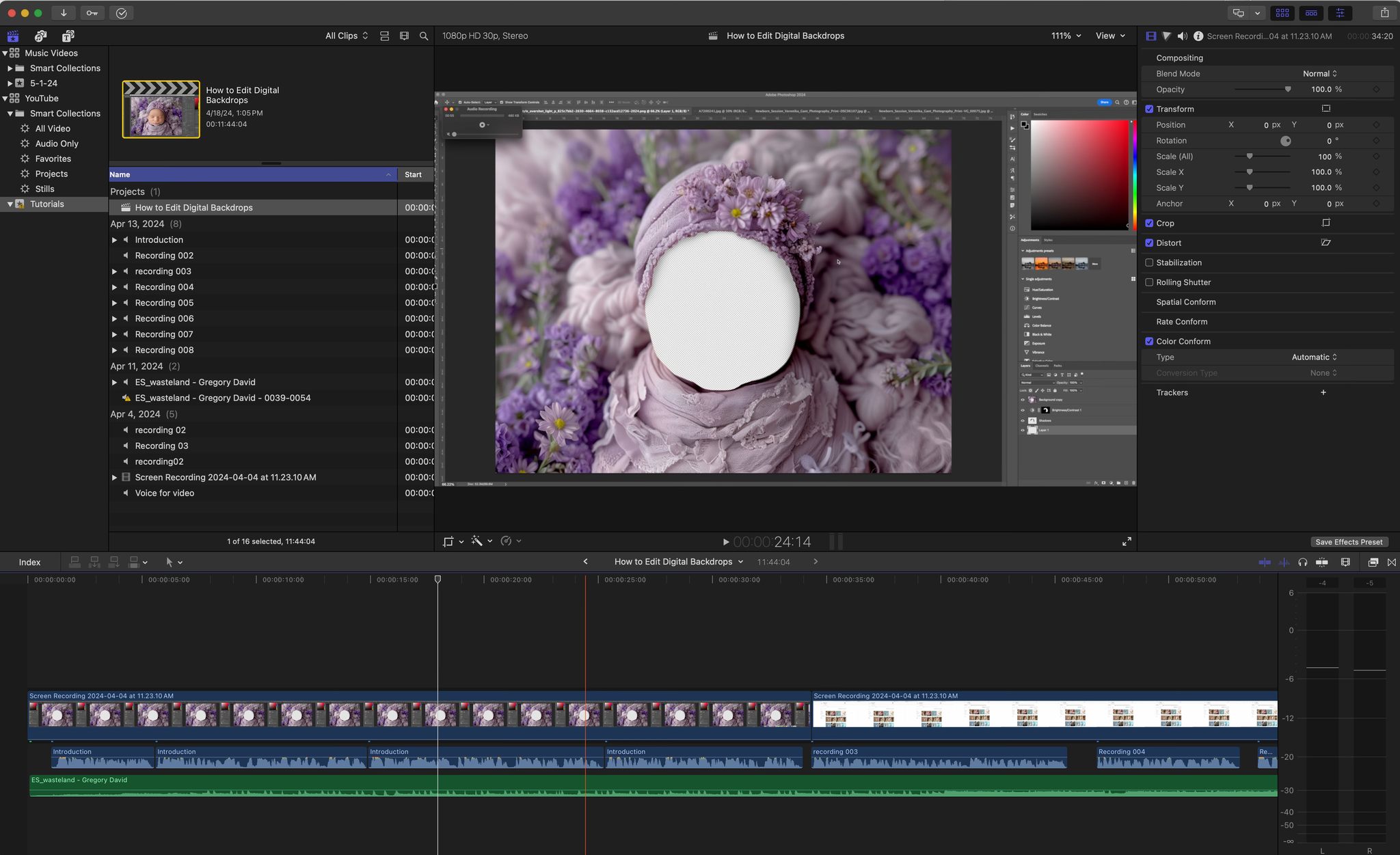Click the viewer play button
1400x855 pixels.
pyautogui.click(x=726, y=542)
